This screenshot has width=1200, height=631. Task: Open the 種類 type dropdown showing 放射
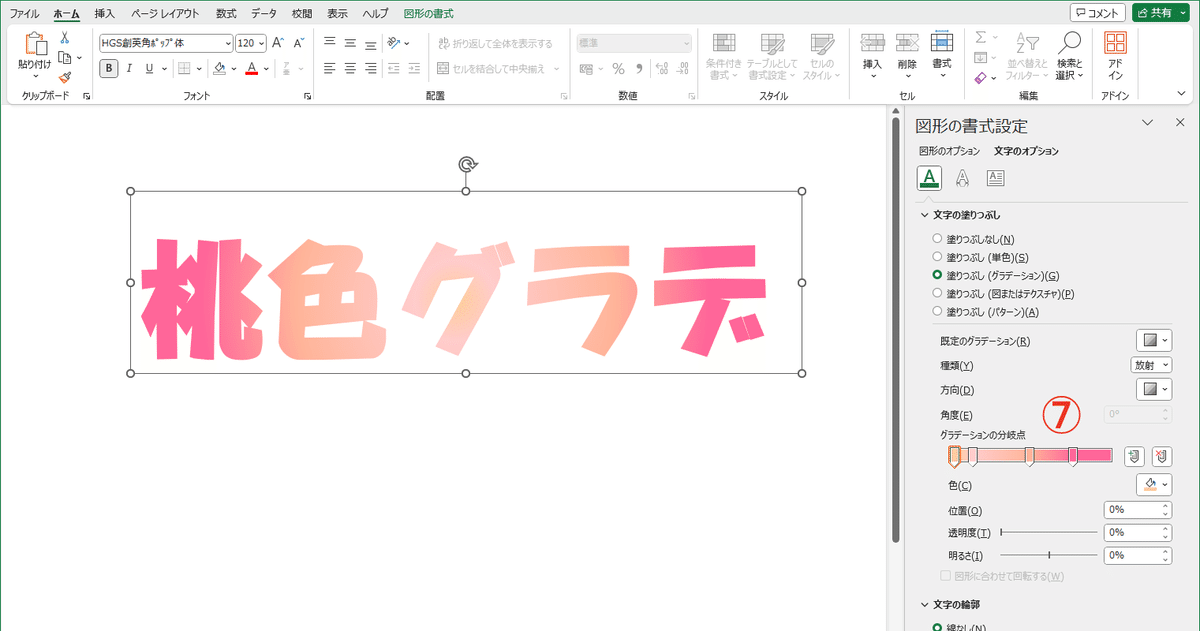[1151, 365]
